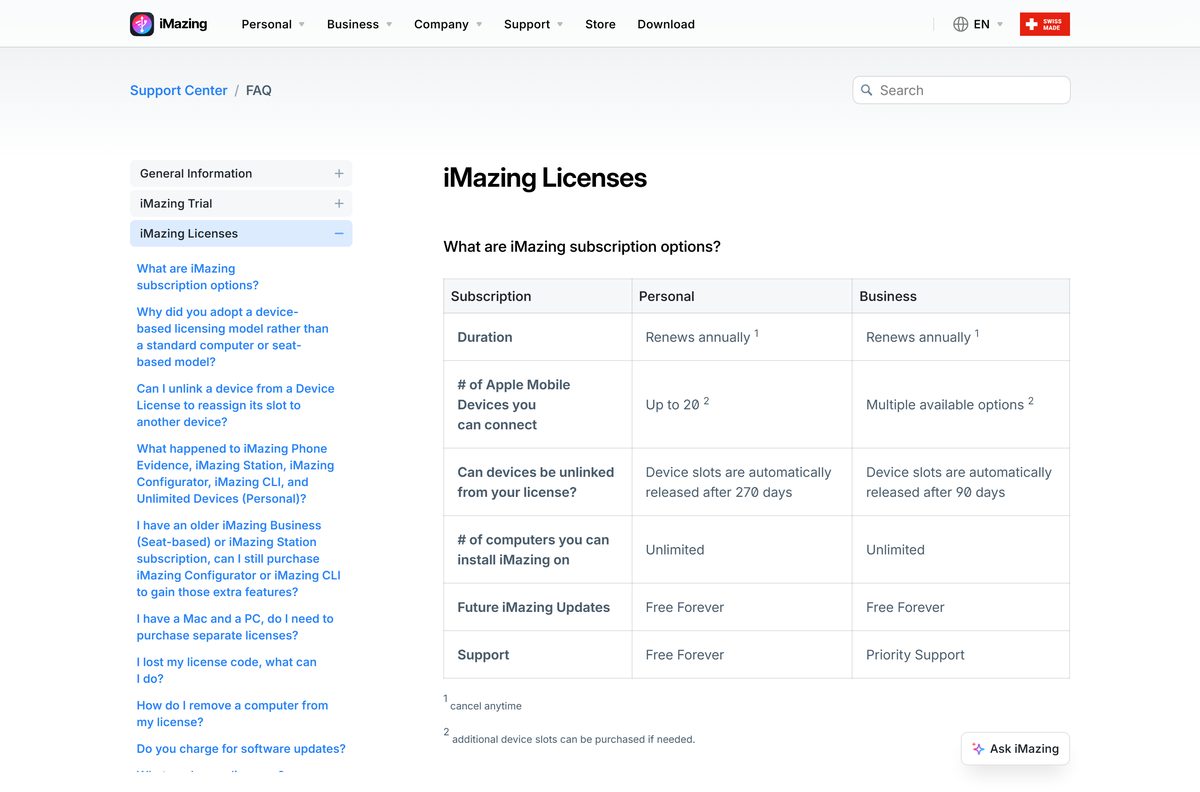Image resolution: width=1200 pixels, height=792 pixels.
Task: Select General Information sidebar section
Action: [241, 173]
